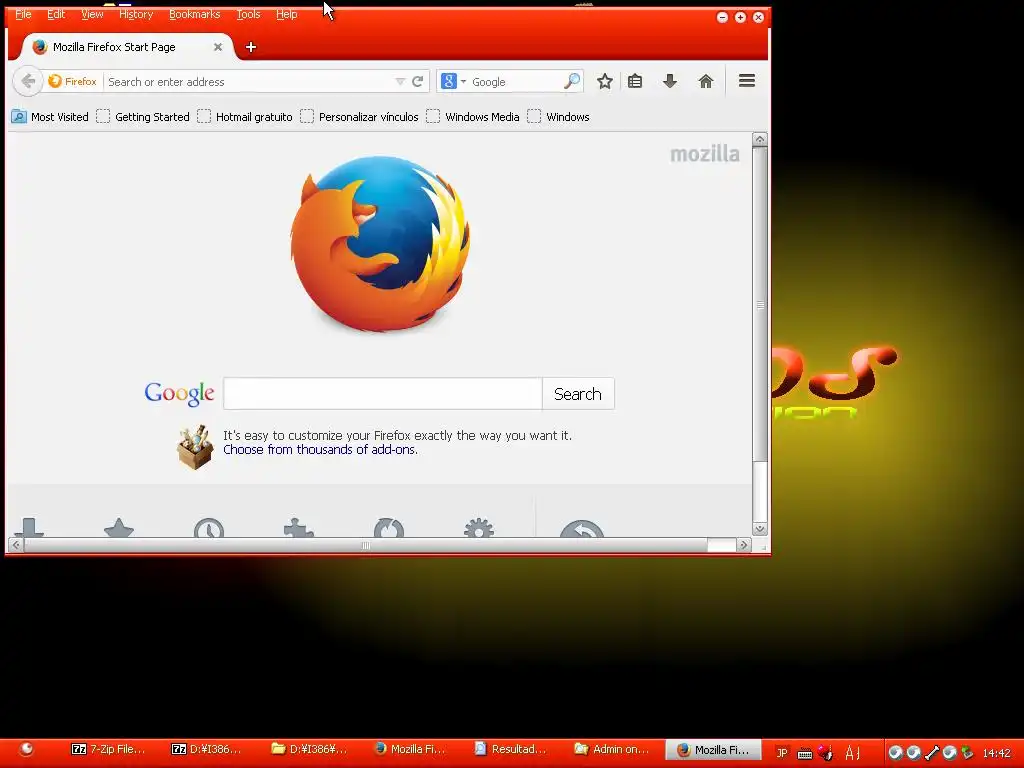Image resolution: width=1024 pixels, height=768 pixels.
Task: Focus the address bar input
Action: pyautogui.click(x=248, y=82)
